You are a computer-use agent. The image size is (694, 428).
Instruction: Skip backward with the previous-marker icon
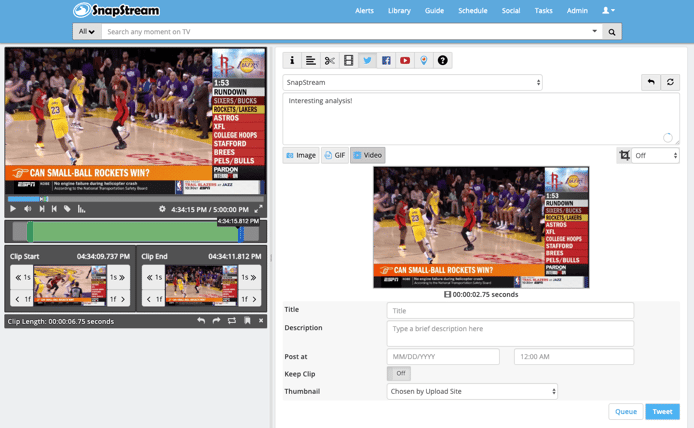tap(54, 209)
